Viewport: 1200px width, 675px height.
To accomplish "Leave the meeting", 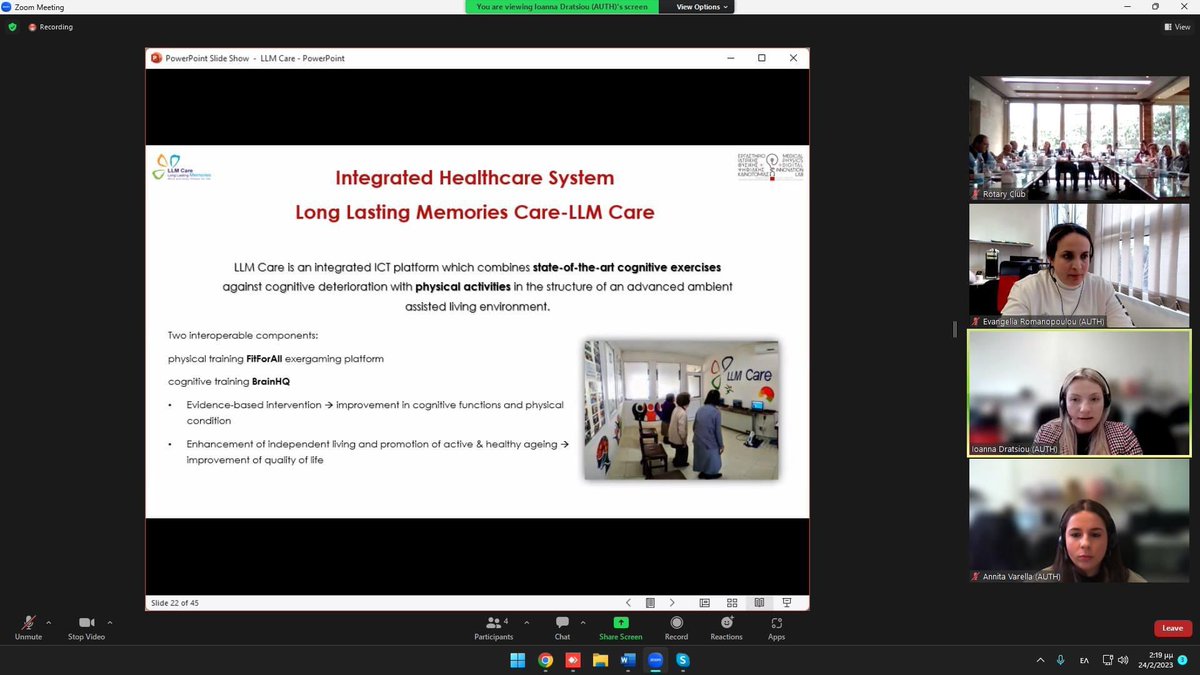I will click(1173, 628).
